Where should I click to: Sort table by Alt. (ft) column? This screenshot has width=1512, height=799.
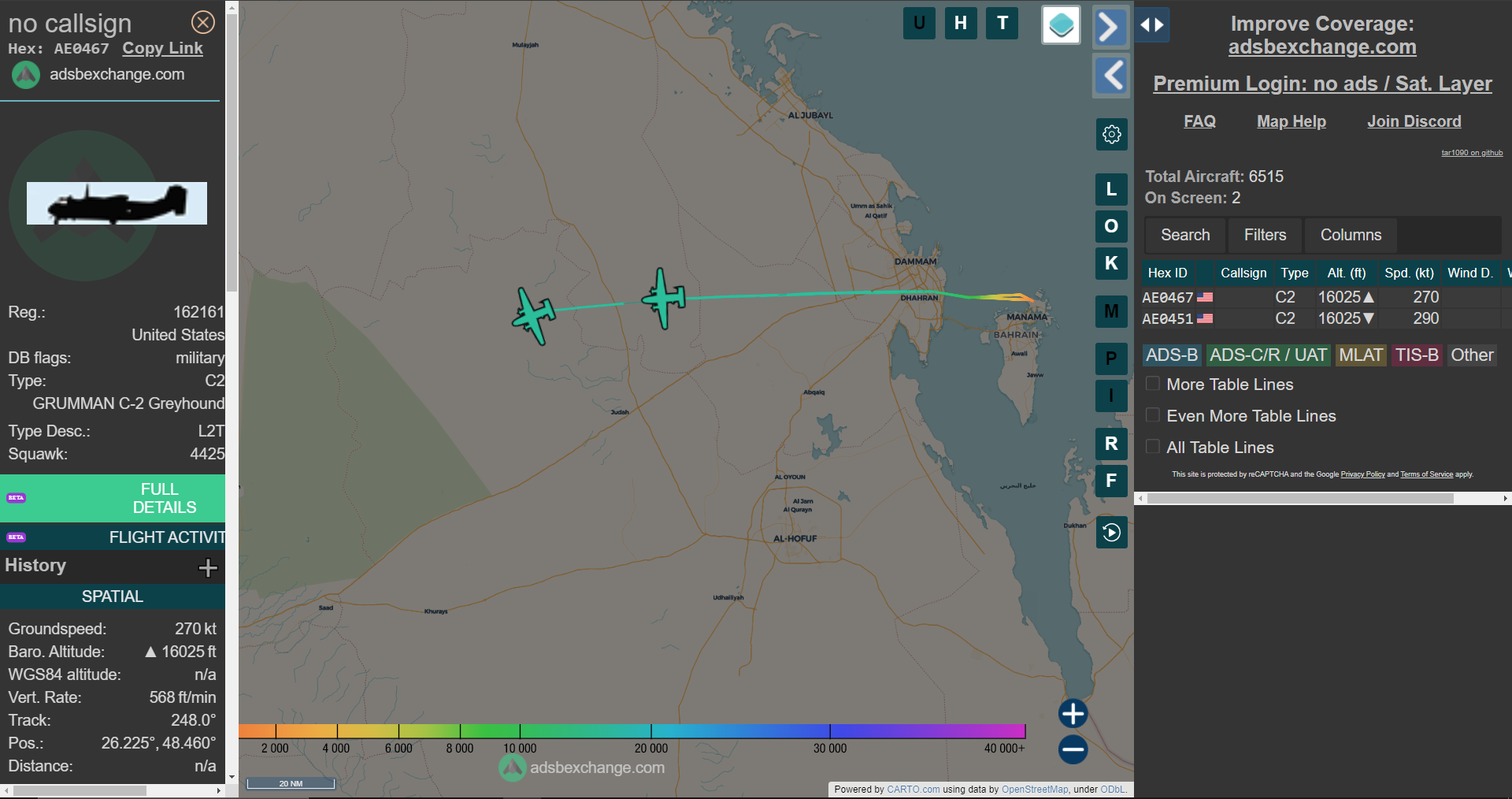(x=1347, y=273)
